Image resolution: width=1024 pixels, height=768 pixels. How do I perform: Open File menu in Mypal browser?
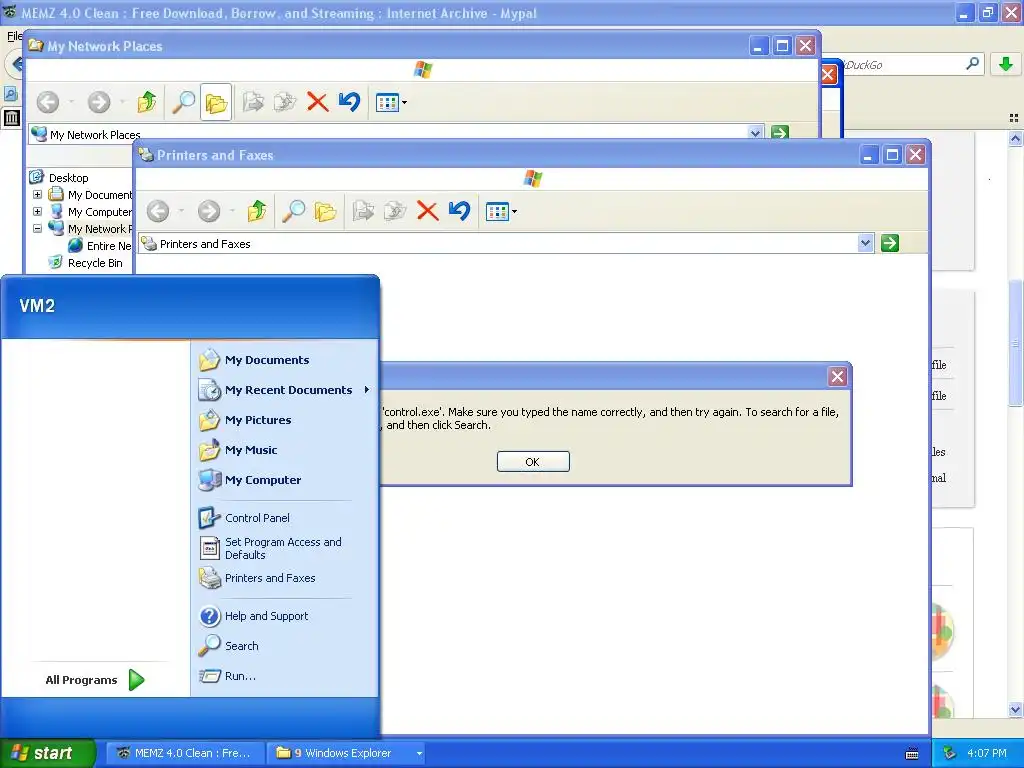pyautogui.click(x=14, y=36)
